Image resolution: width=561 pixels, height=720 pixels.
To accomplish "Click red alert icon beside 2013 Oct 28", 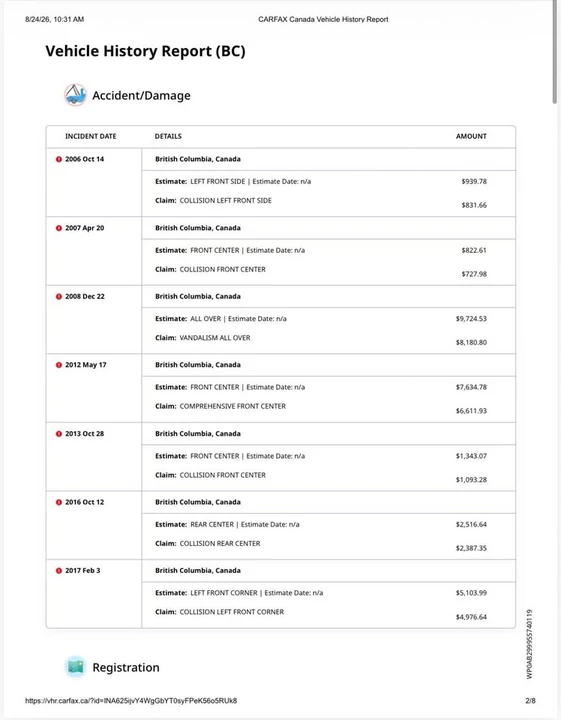I will tap(59, 434).
